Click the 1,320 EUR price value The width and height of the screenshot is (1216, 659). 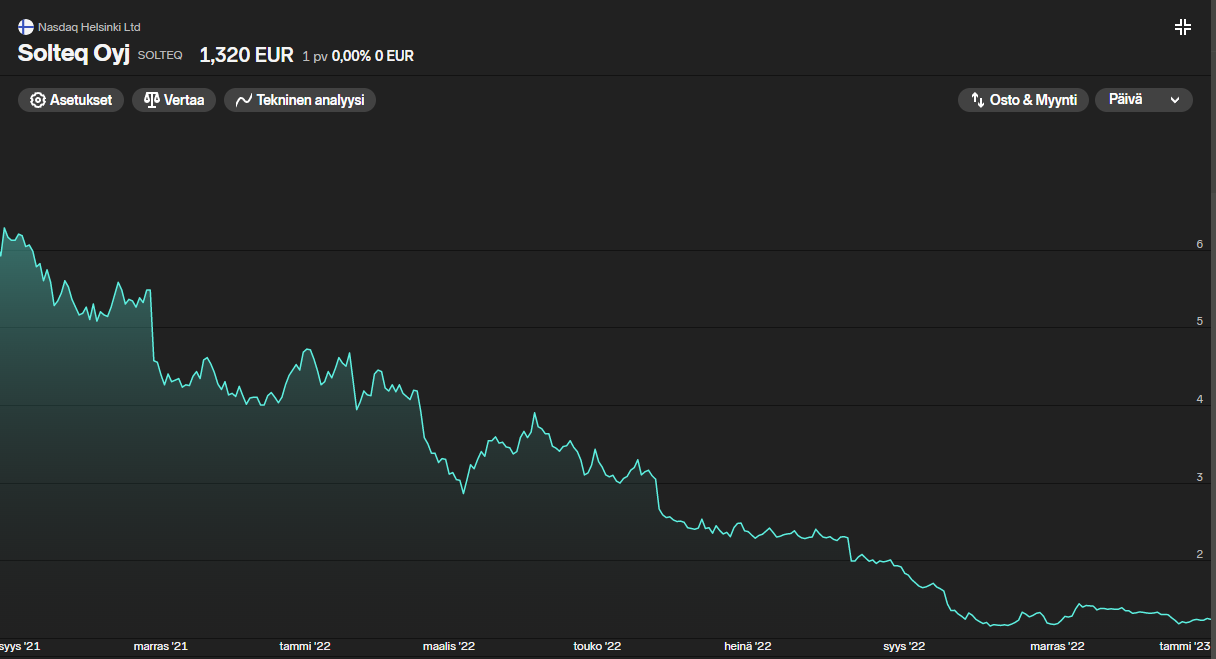coord(246,55)
